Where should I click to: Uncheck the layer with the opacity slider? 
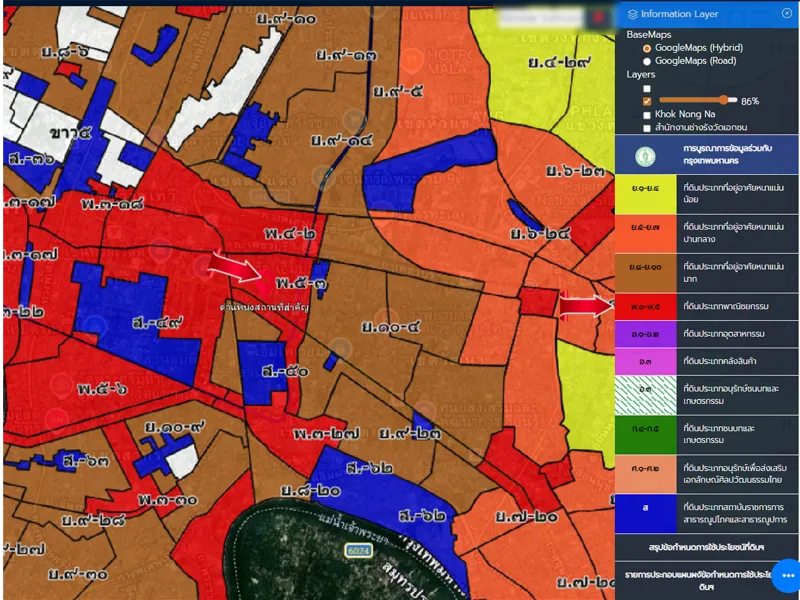click(x=647, y=101)
